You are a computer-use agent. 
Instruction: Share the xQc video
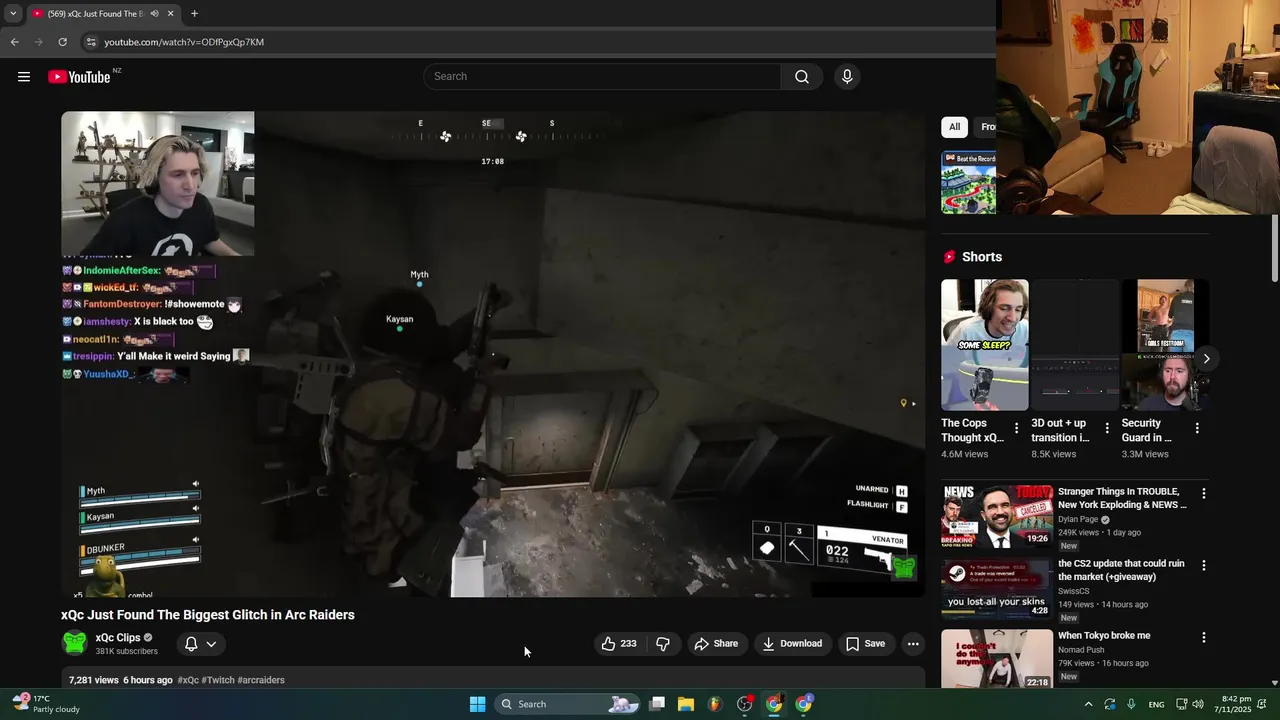(716, 644)
